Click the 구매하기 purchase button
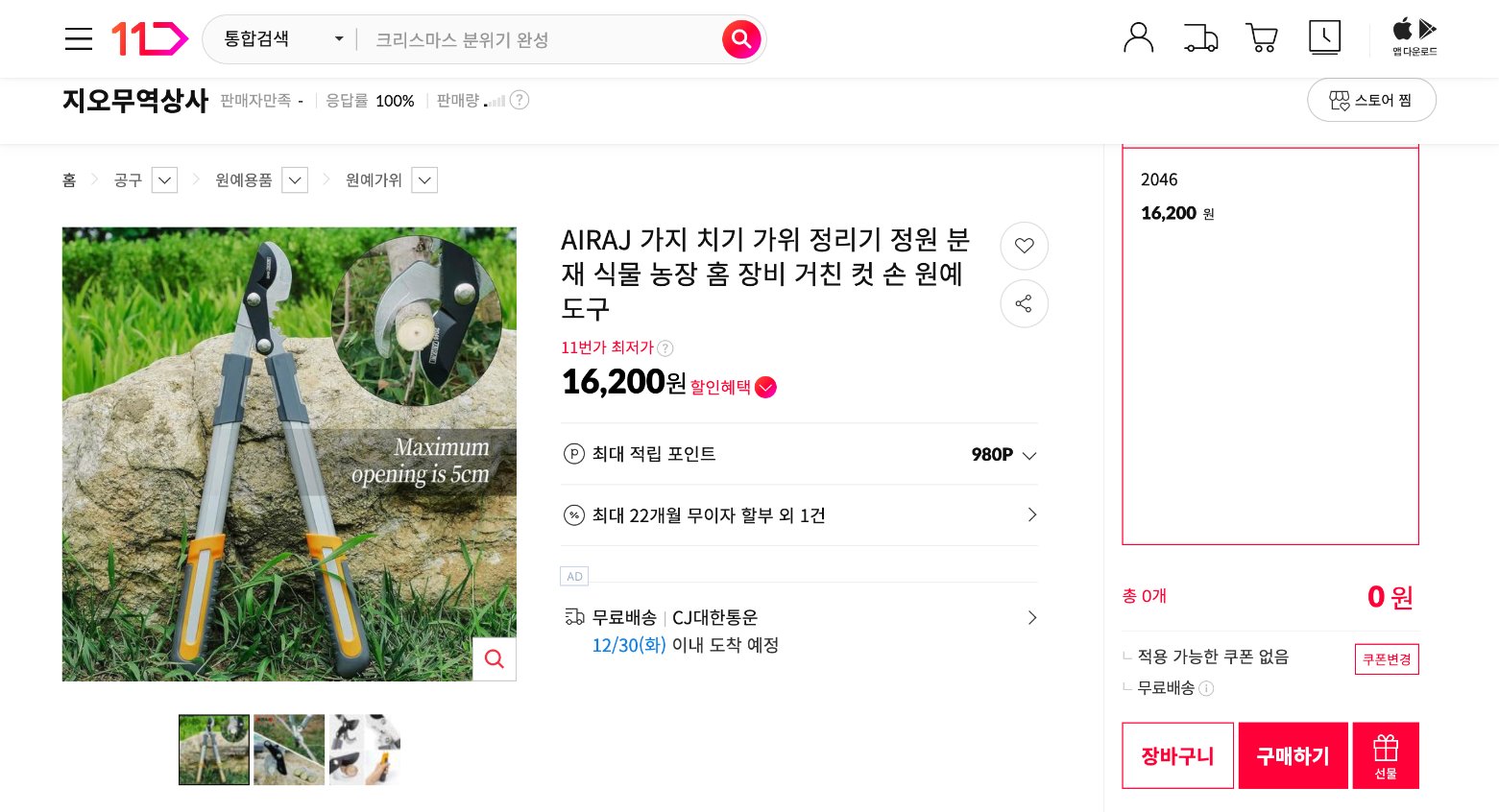The image size is (1499, 812). 1293,755
